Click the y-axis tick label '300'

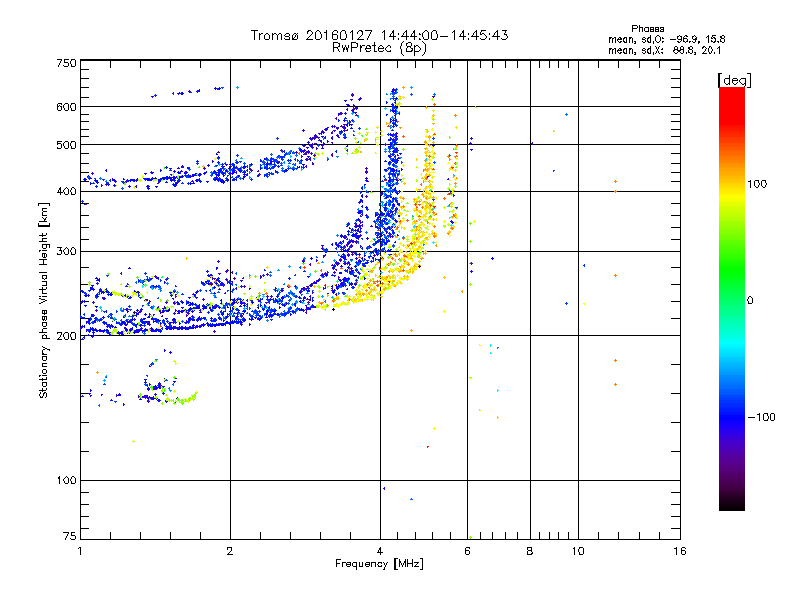[67, 252]
